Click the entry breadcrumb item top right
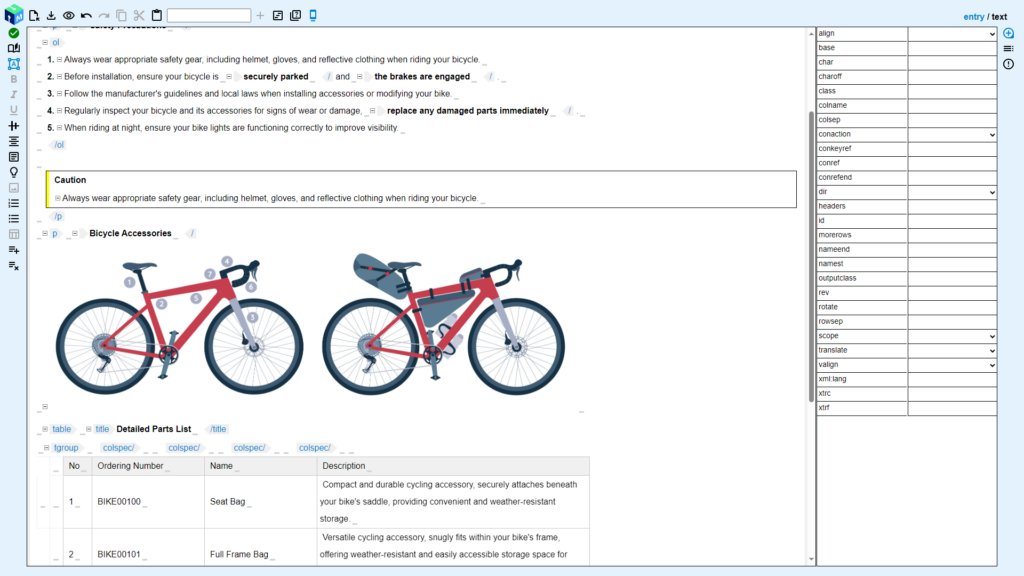The width and height of the screenshot is (1024, 576). pyautogui.click(x=973, y=16)
